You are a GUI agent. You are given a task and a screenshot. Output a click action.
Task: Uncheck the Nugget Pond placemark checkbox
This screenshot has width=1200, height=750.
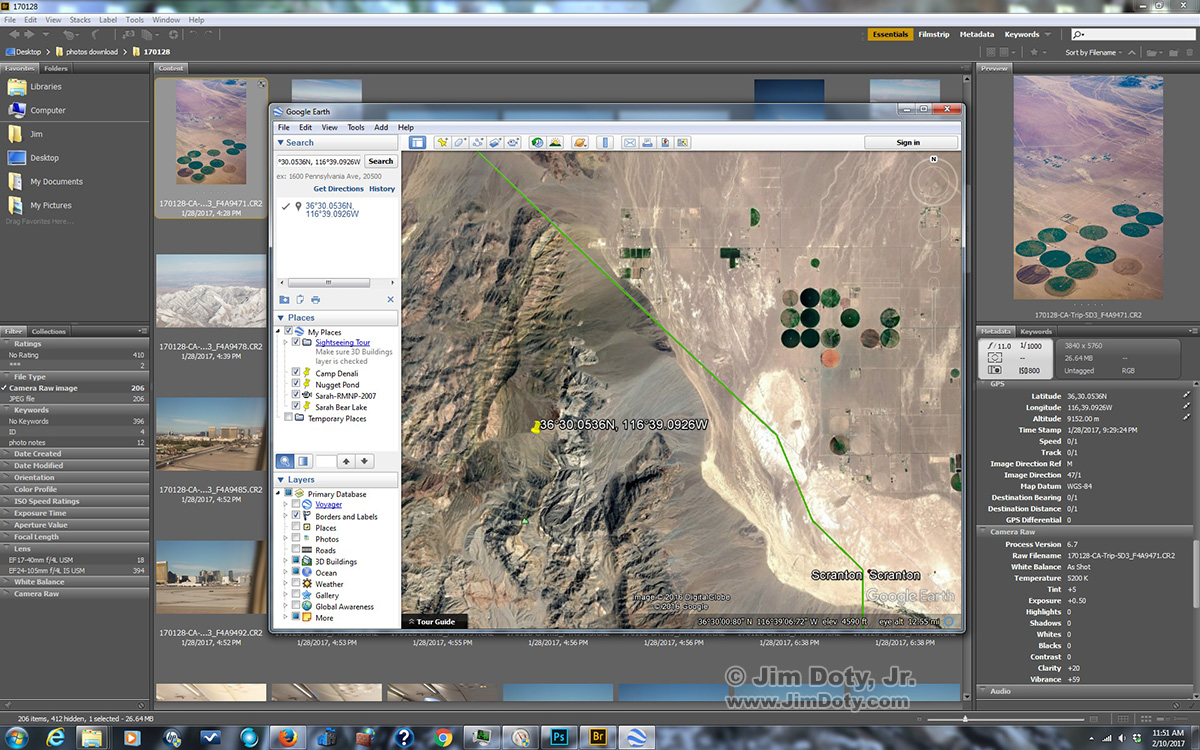pyautogui.click(x=295, y=384)
